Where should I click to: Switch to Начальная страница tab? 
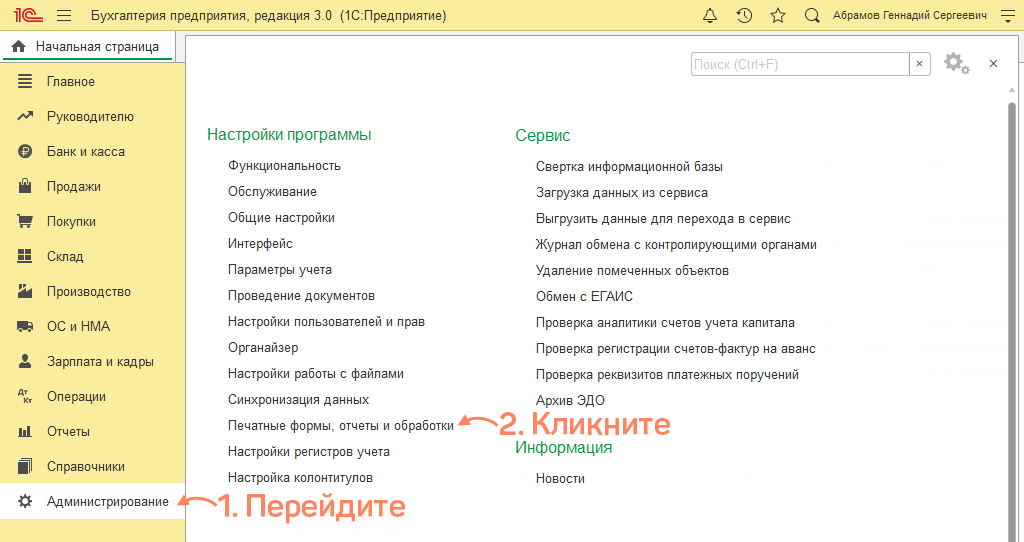88,47
